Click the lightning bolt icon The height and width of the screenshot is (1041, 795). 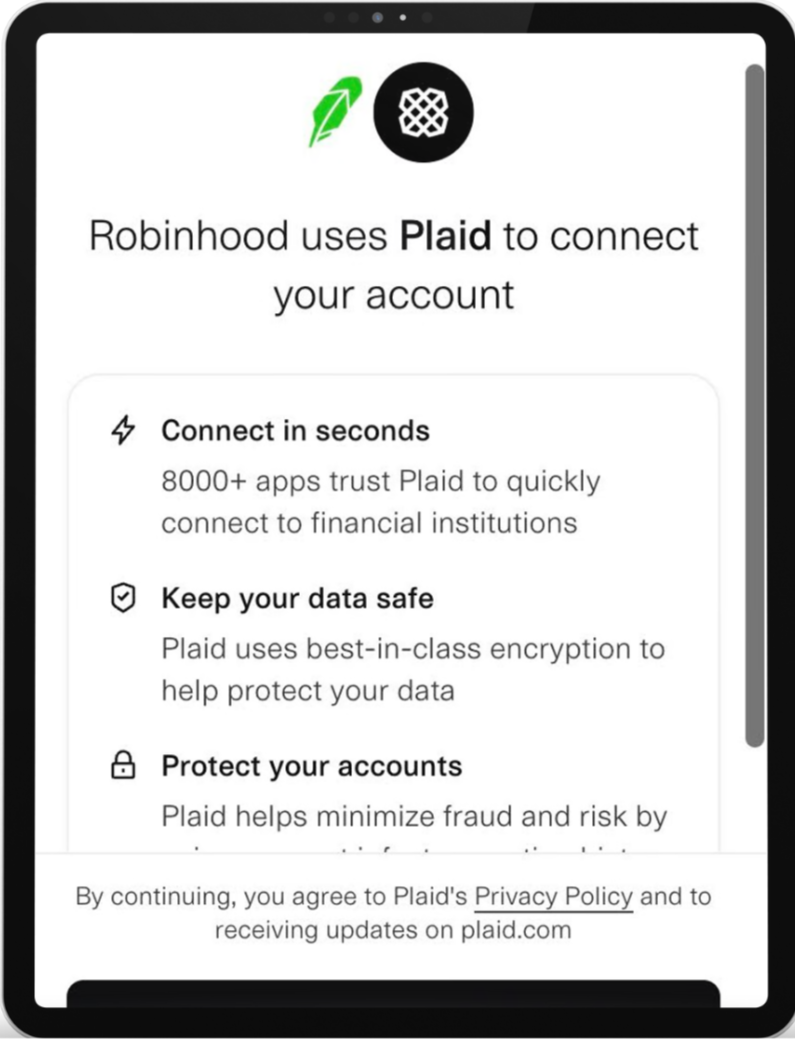point(123,430)
